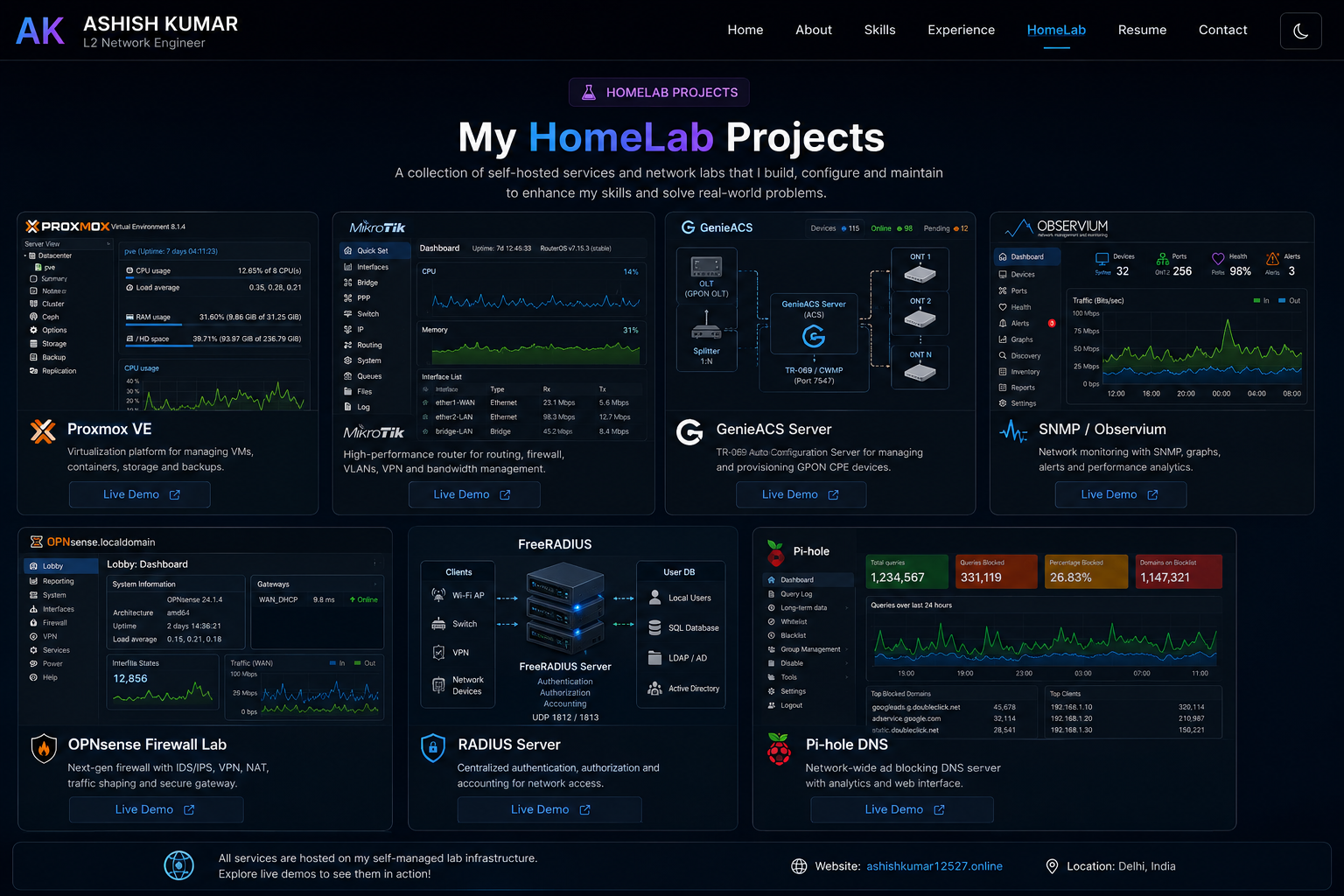Click the AK logo in header
The width and height of the screenshot is (1344, 896).
pos(40,31)
